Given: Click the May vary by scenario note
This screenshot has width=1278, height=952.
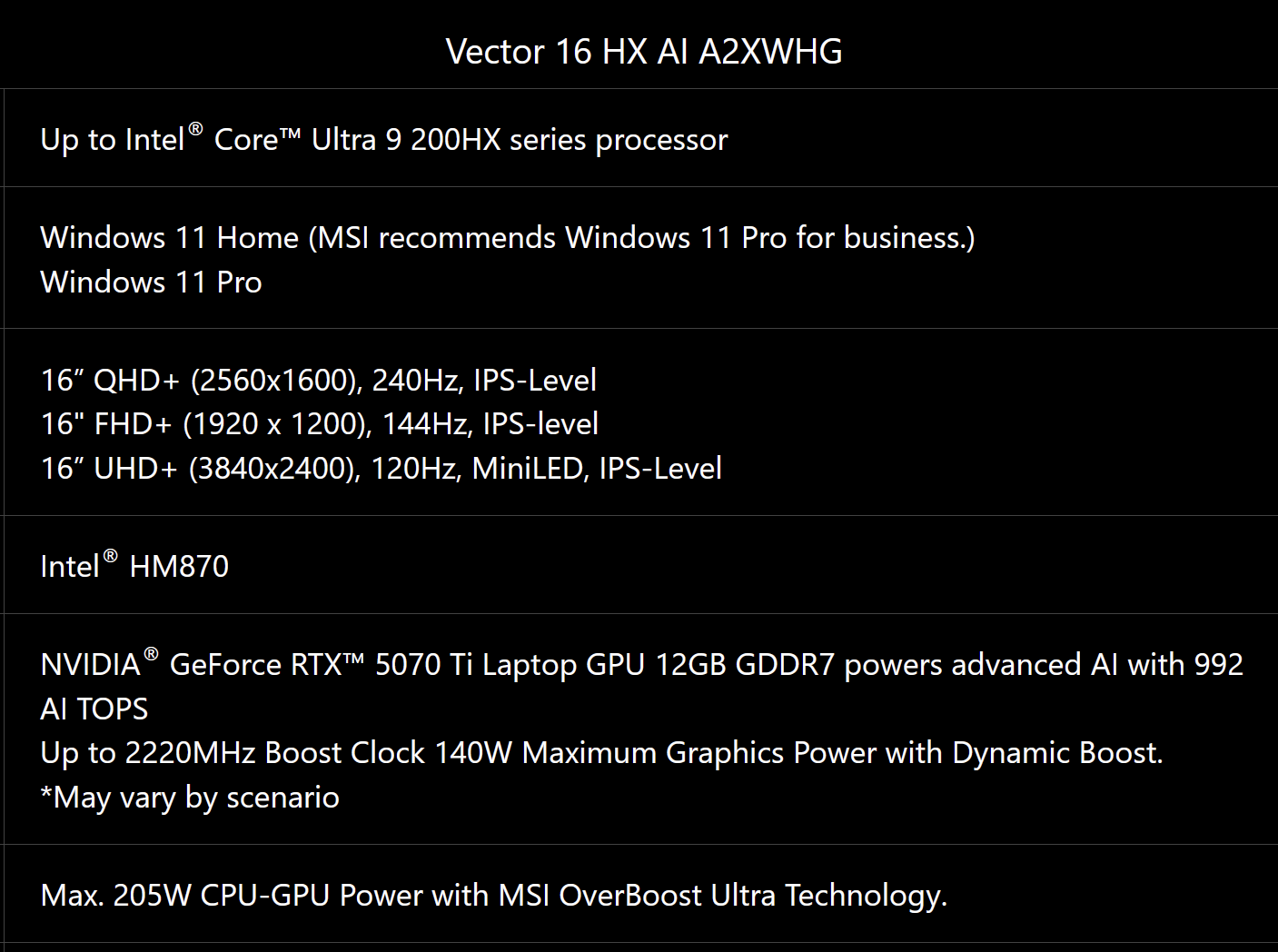Looking at the screenshot, I should [190, 798].
